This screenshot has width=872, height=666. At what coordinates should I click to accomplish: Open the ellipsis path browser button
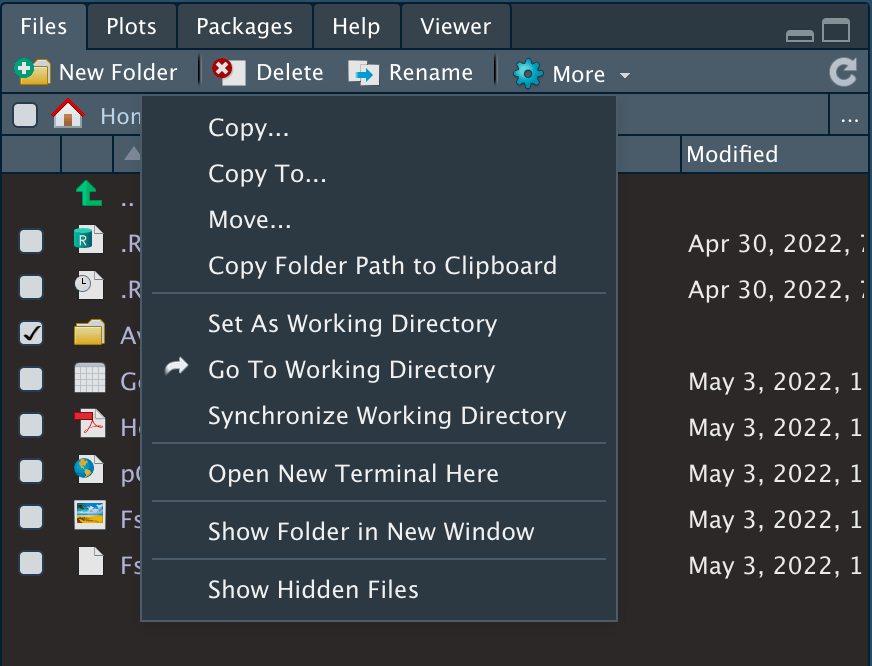(849, 117)
